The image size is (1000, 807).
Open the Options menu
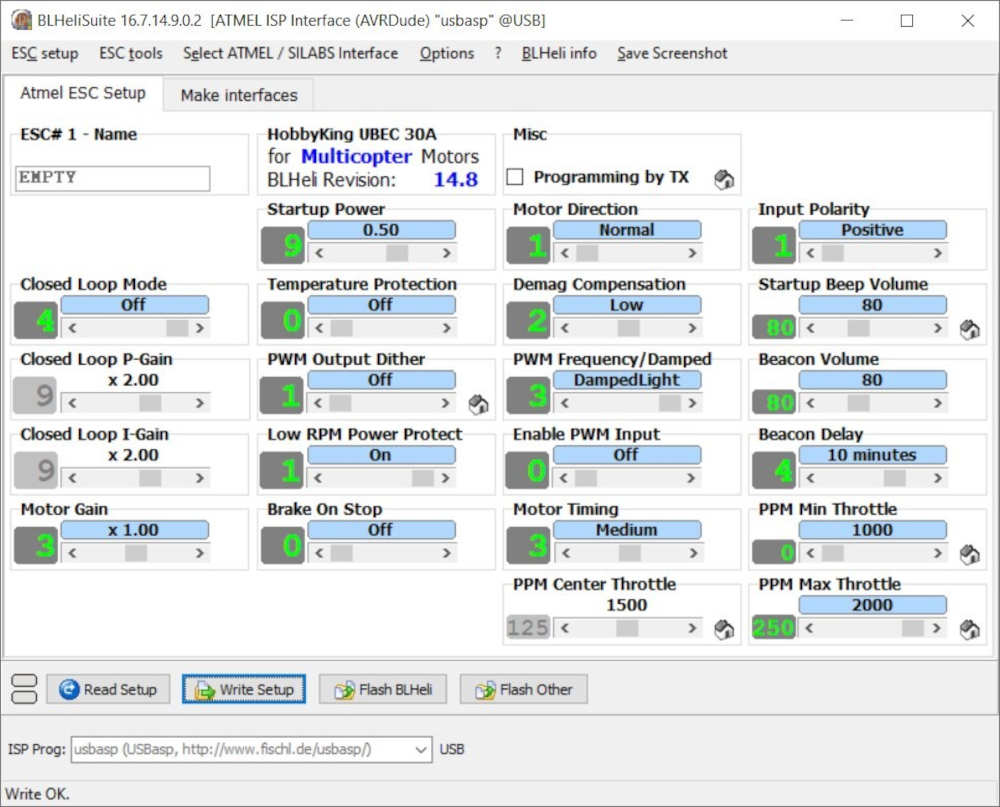point(446,54)
